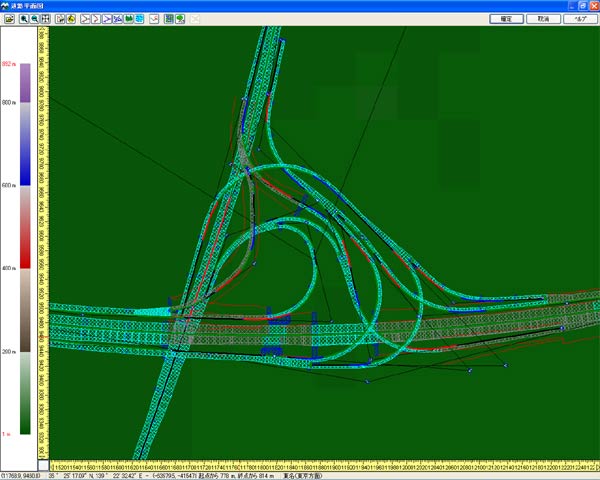
Task: Click the white ruler corner box
Action: 43,465
